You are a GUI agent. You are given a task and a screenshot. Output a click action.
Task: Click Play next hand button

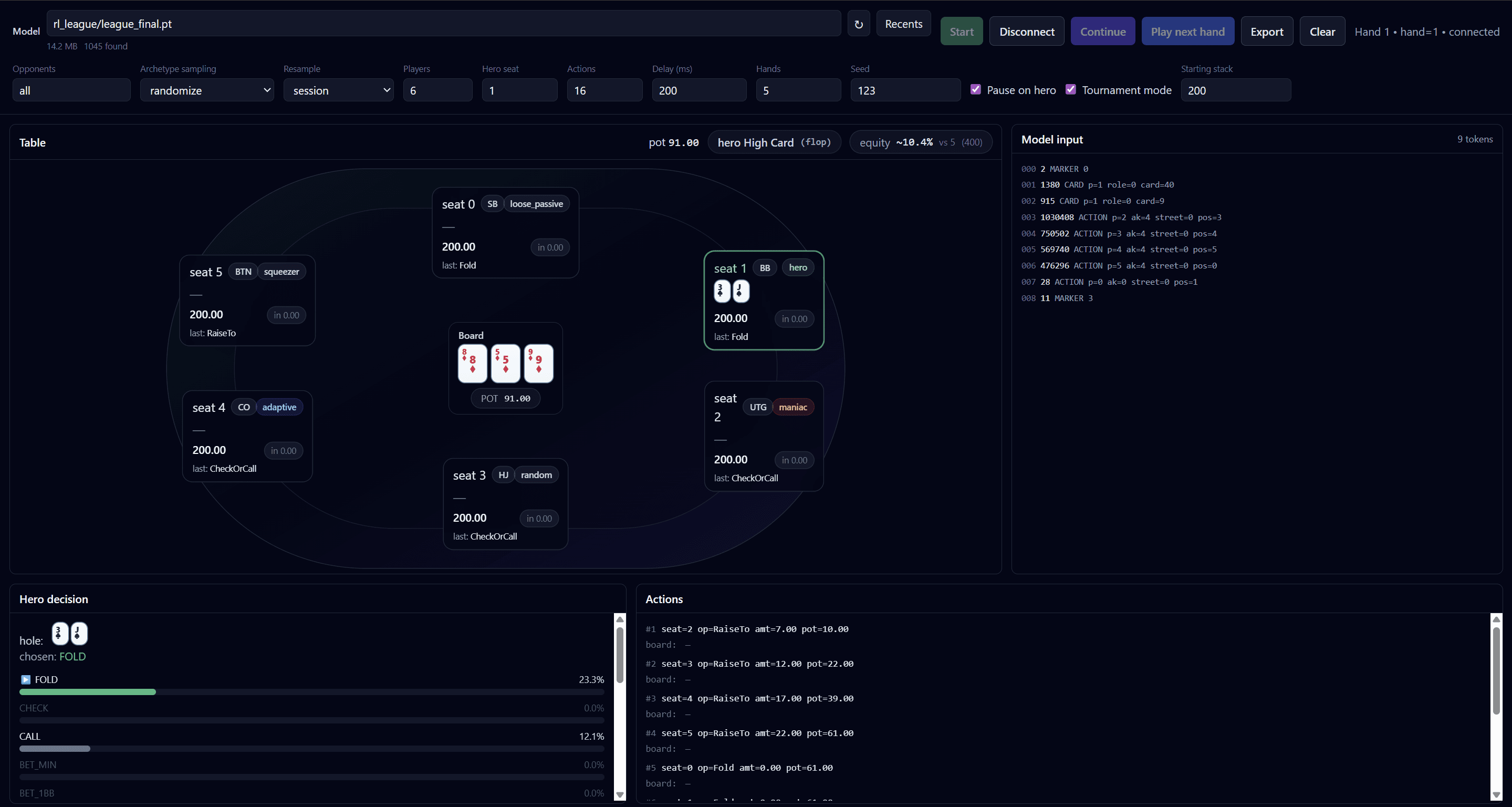pyautogui.click(x=1187, y=32)
